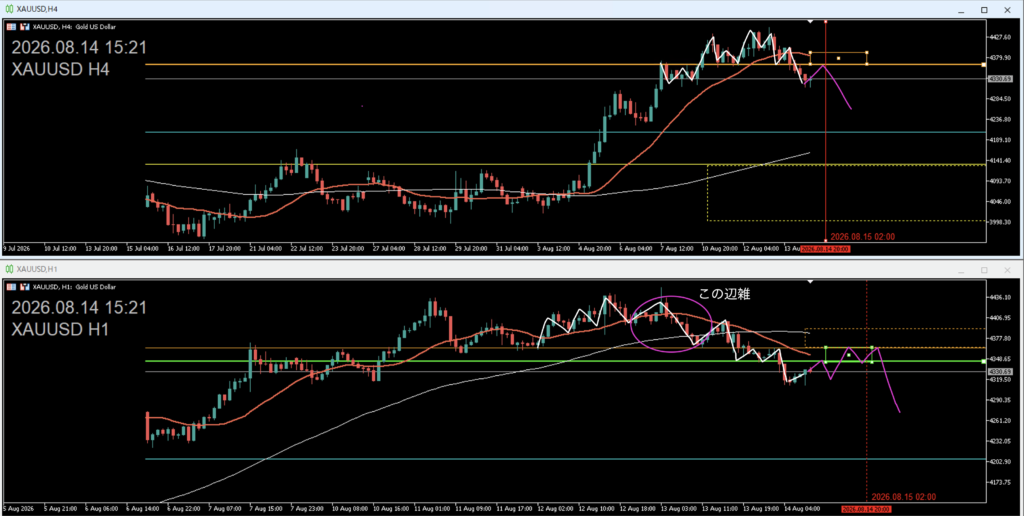Click the 4406.95 price scale label
1024x516 pixels.
coord(1000,317)
